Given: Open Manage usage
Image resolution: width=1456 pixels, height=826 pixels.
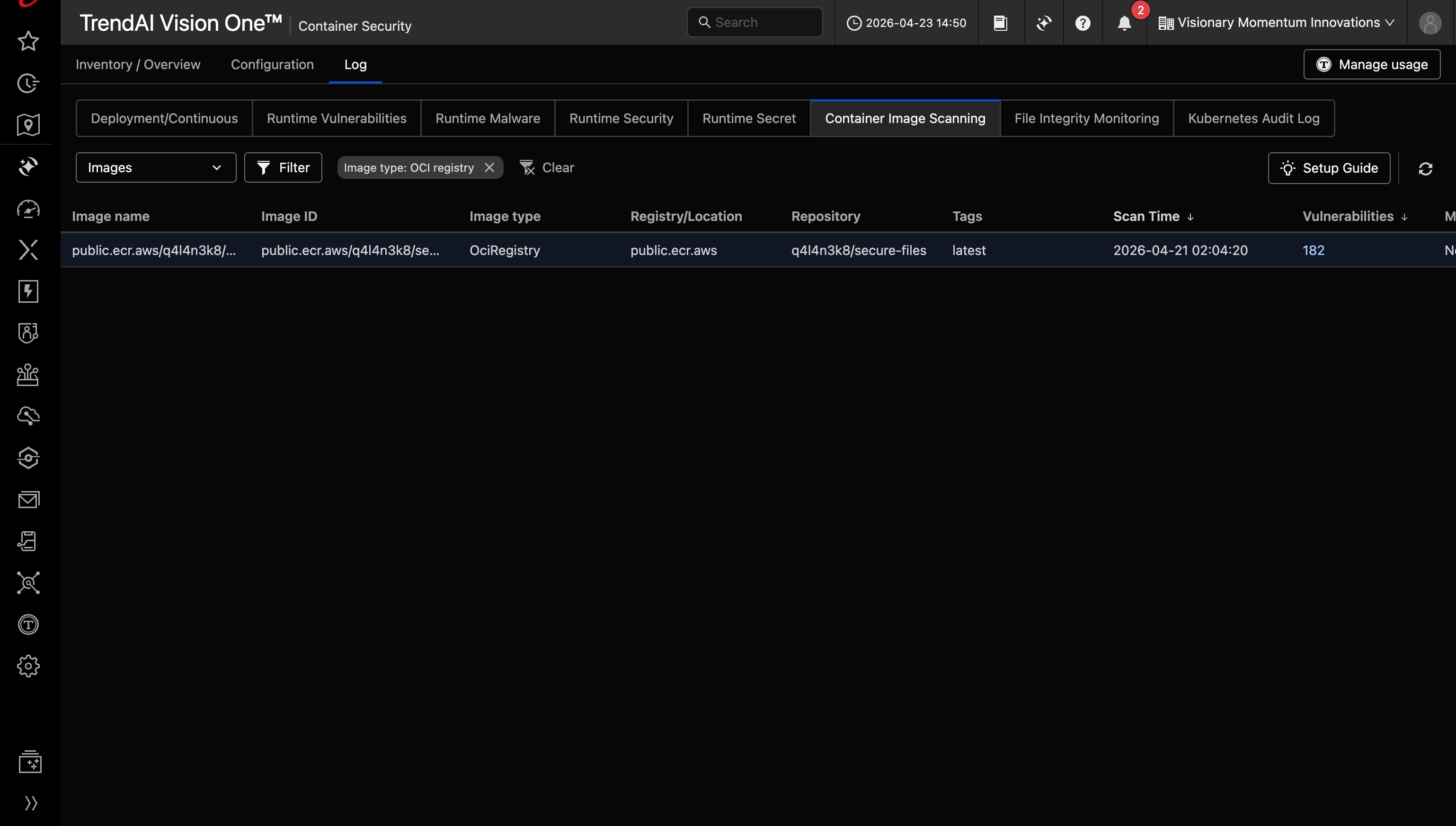Looking at the screenshot, I should 1371,65.
